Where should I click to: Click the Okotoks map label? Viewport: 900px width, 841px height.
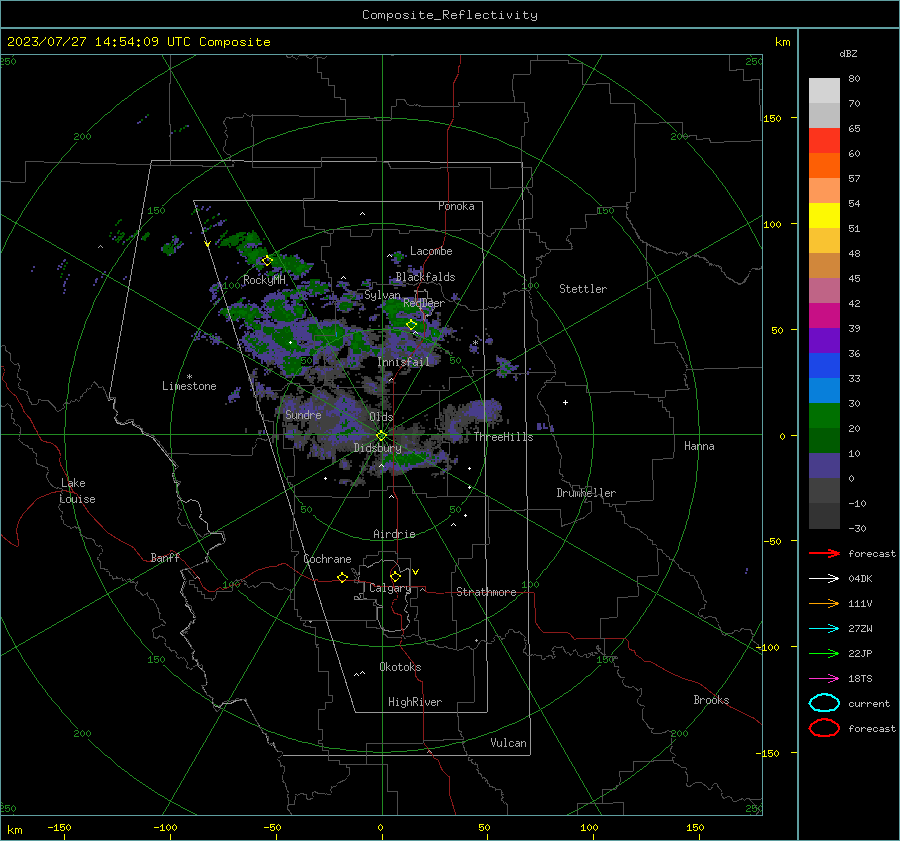pos(400,667)
